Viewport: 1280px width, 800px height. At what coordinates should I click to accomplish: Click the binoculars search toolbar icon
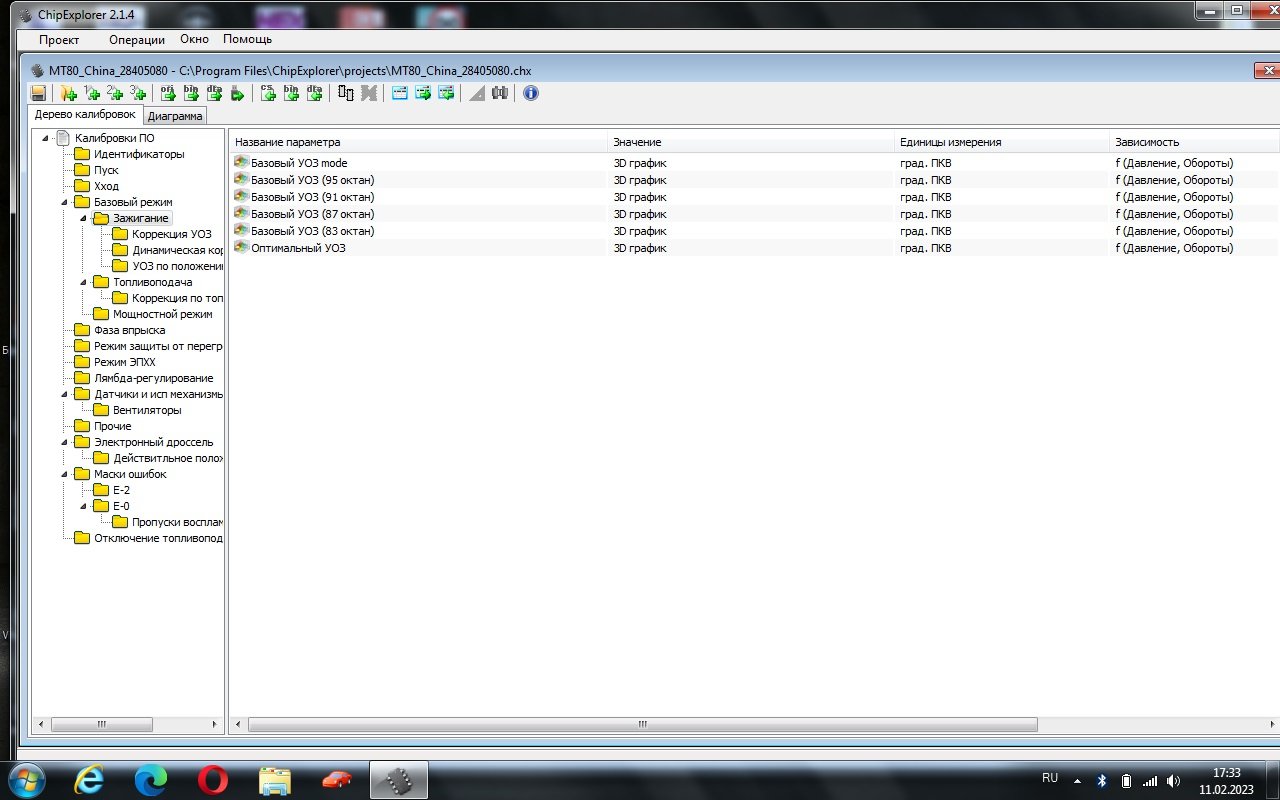point(500,93)
